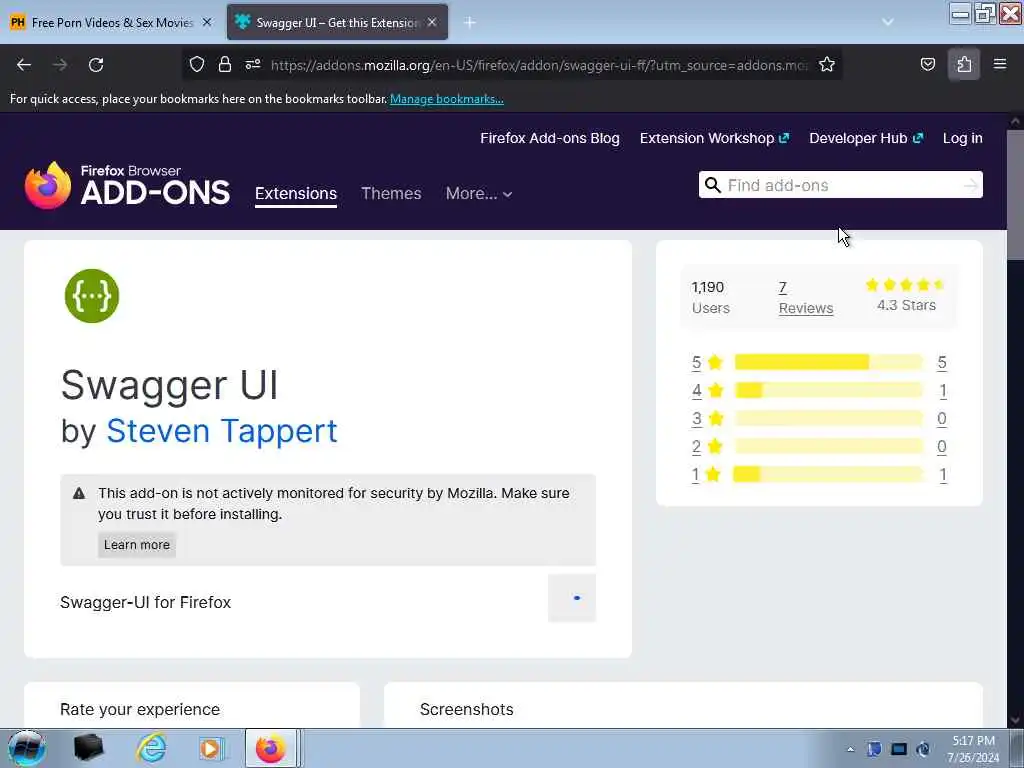This screenshot has width=1024, height=768.
Task: Click the padlock site security icon
Action: [x=225, y=64]
